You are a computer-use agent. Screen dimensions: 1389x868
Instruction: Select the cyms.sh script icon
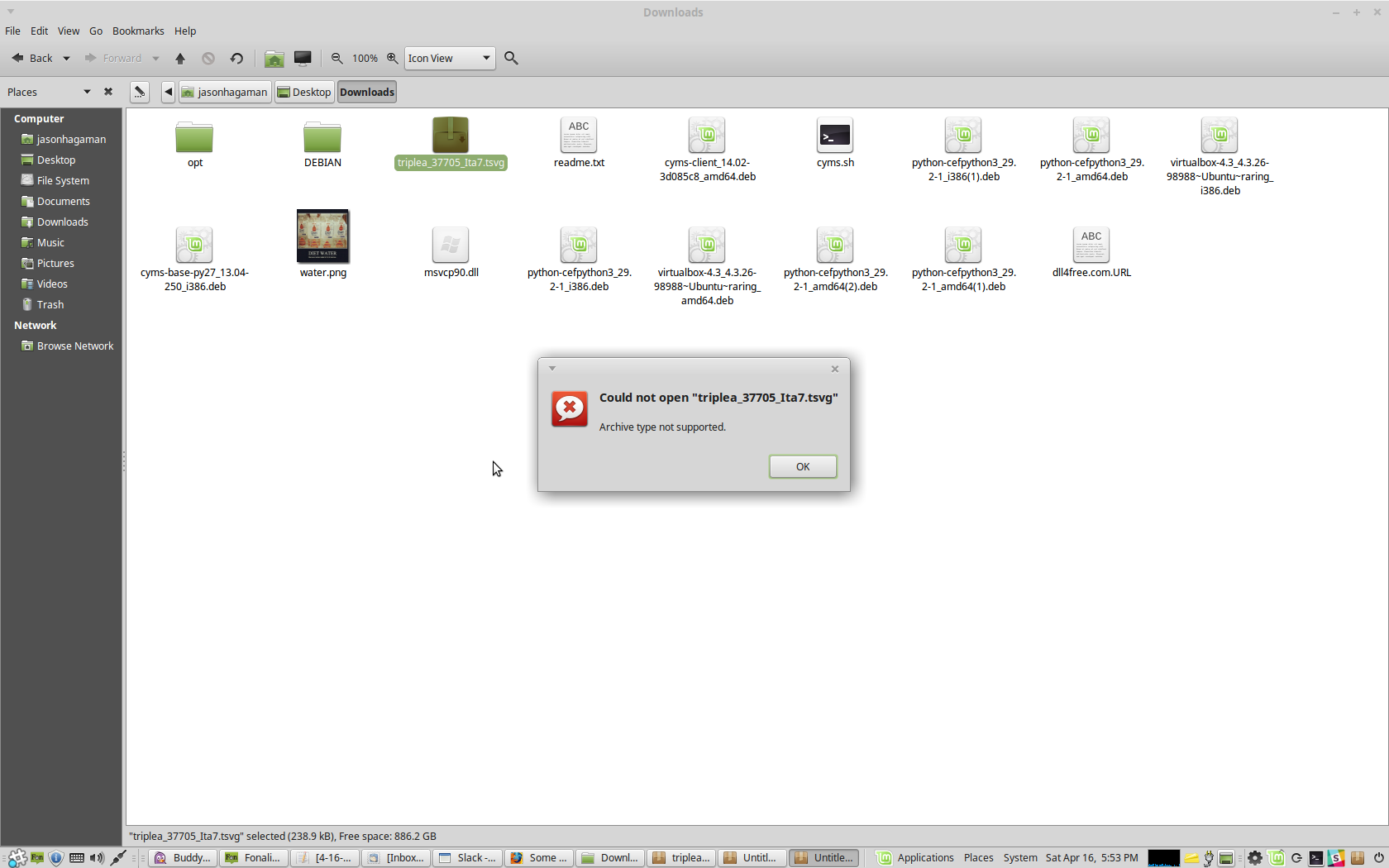pos(835,135)
